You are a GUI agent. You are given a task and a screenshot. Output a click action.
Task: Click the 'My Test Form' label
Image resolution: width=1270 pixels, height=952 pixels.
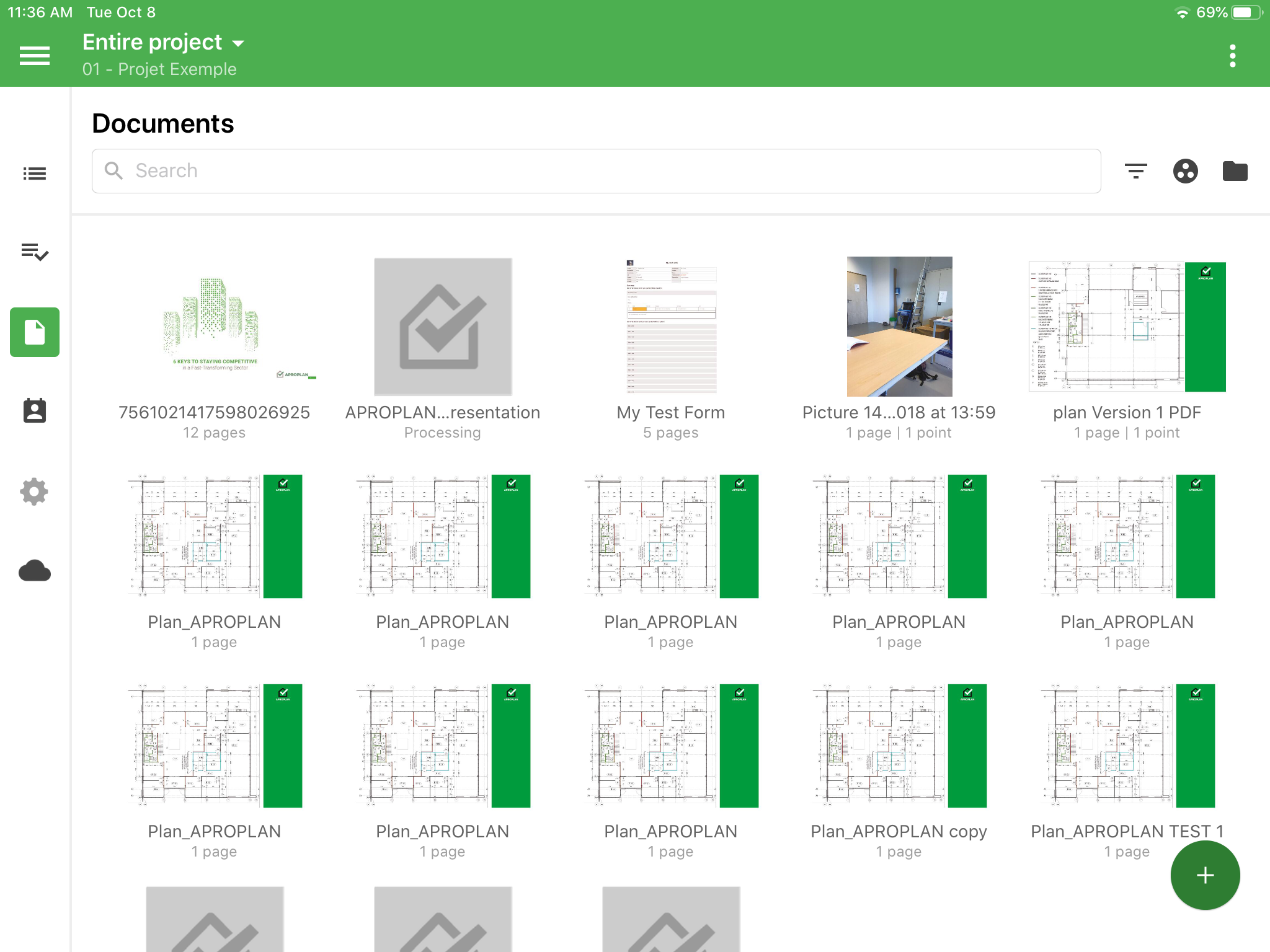671,413
